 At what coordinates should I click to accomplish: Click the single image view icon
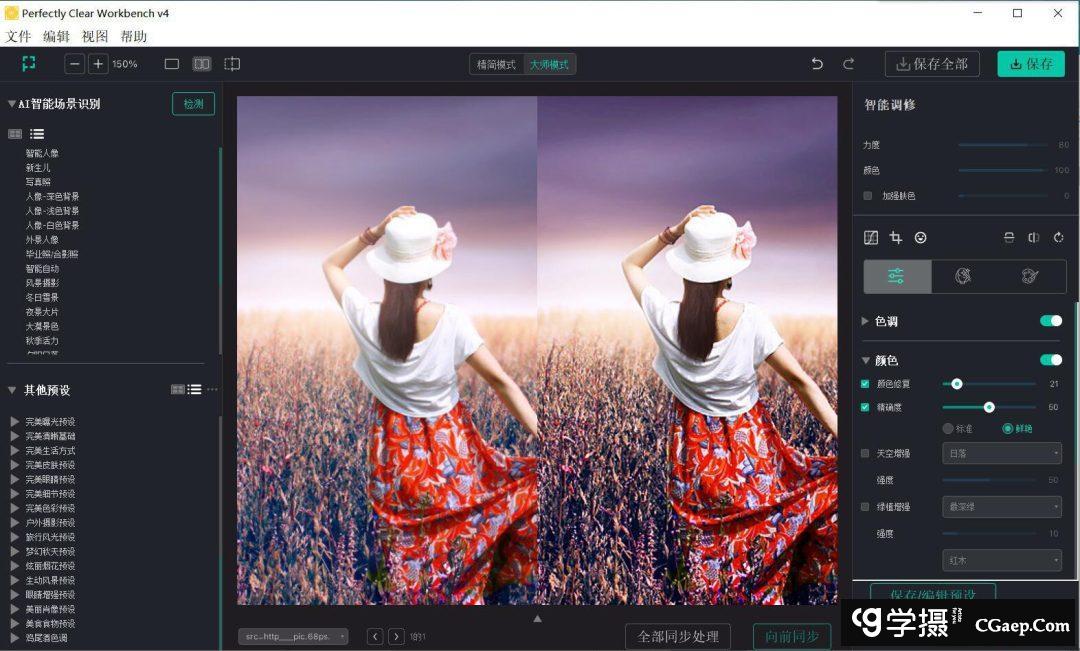[172, 64]
